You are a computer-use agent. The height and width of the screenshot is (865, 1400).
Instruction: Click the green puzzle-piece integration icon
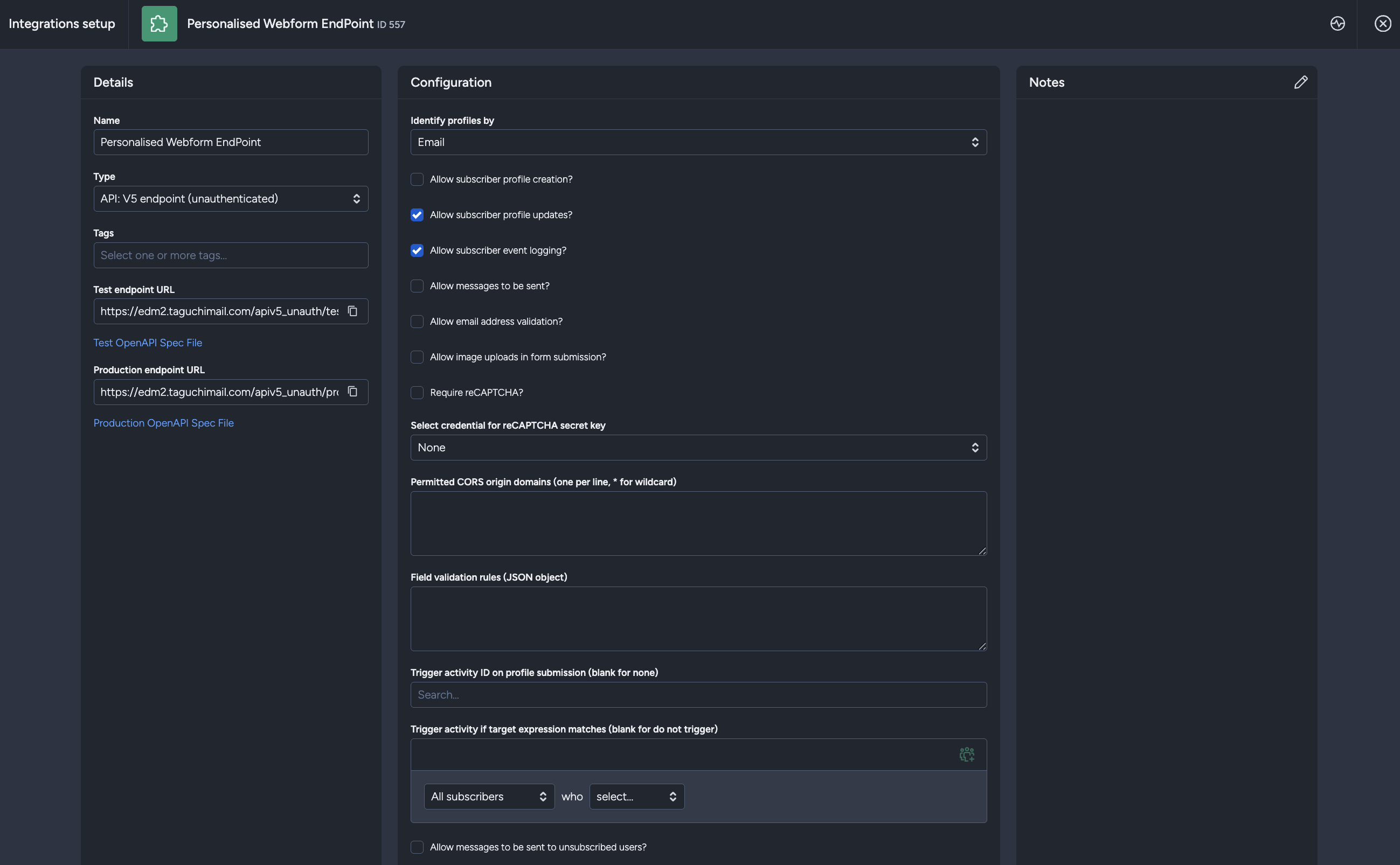tap(159, 24)
